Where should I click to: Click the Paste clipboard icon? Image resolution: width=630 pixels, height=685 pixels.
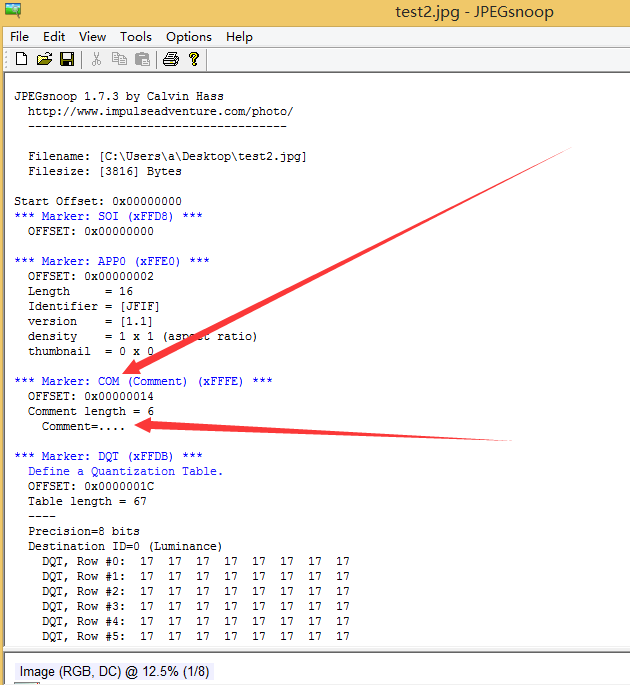pyautogui.click(x=142, y=59)
